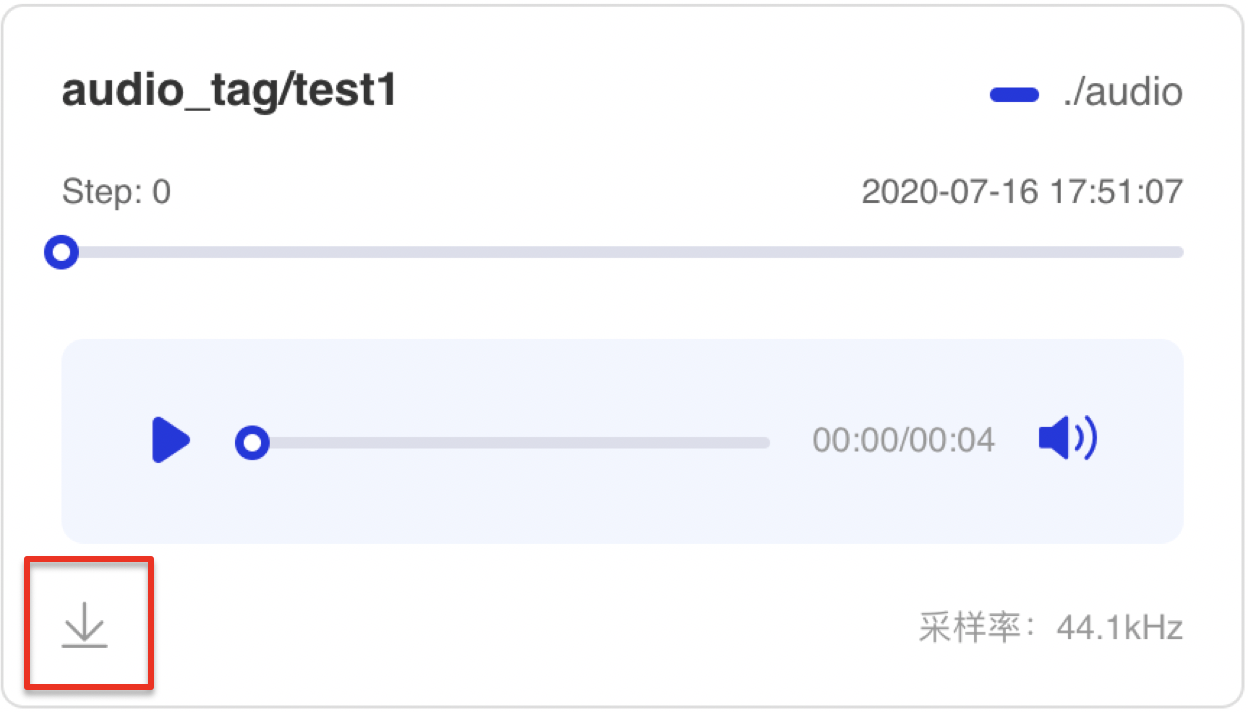1248x712 pixels.
Task: Mute audio using the speaker icon
Action: point(1067,439)
